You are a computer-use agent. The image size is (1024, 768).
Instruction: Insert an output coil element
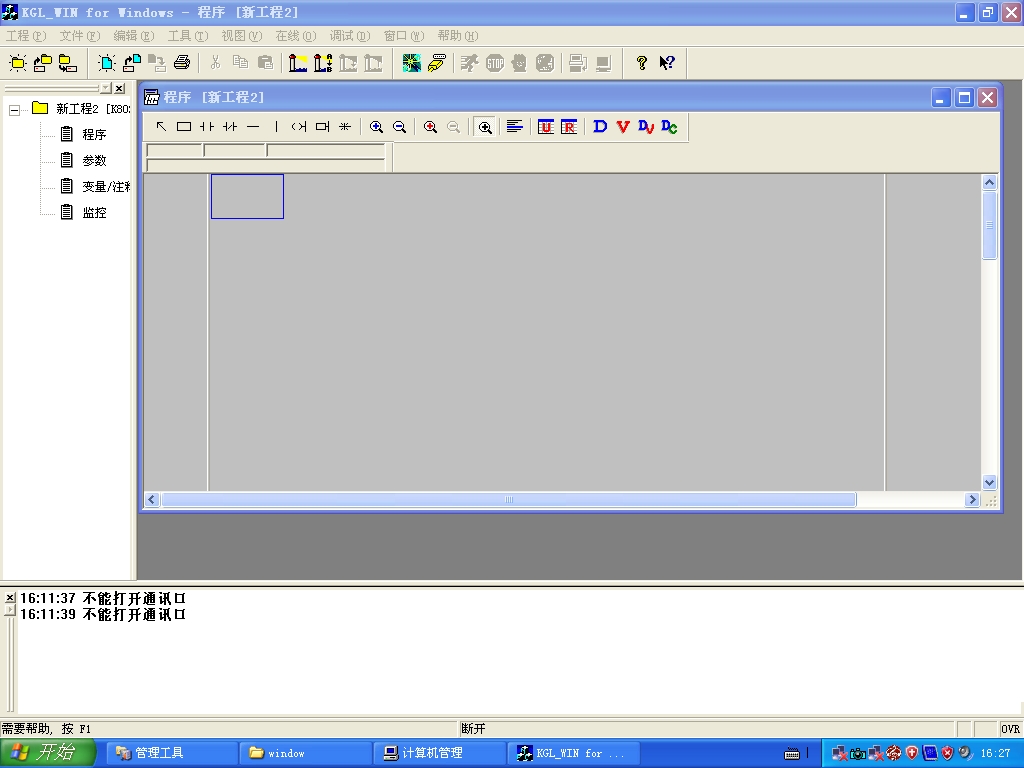coord(299,127)
